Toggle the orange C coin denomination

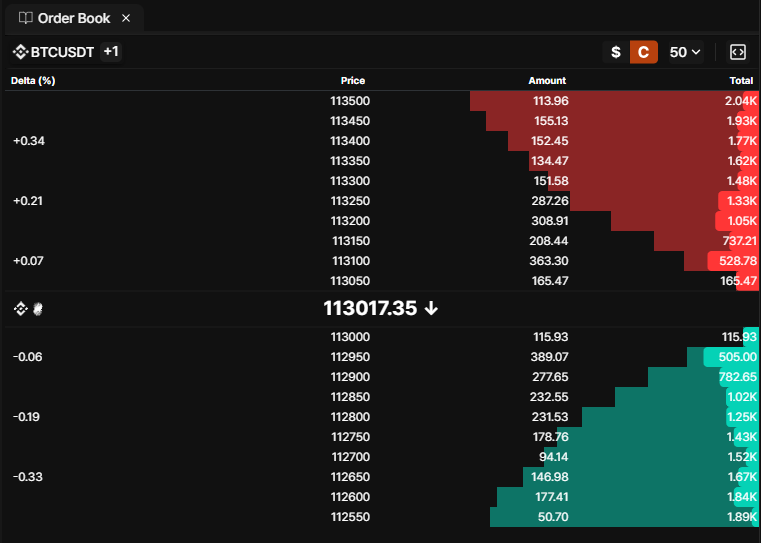point(644,52)
